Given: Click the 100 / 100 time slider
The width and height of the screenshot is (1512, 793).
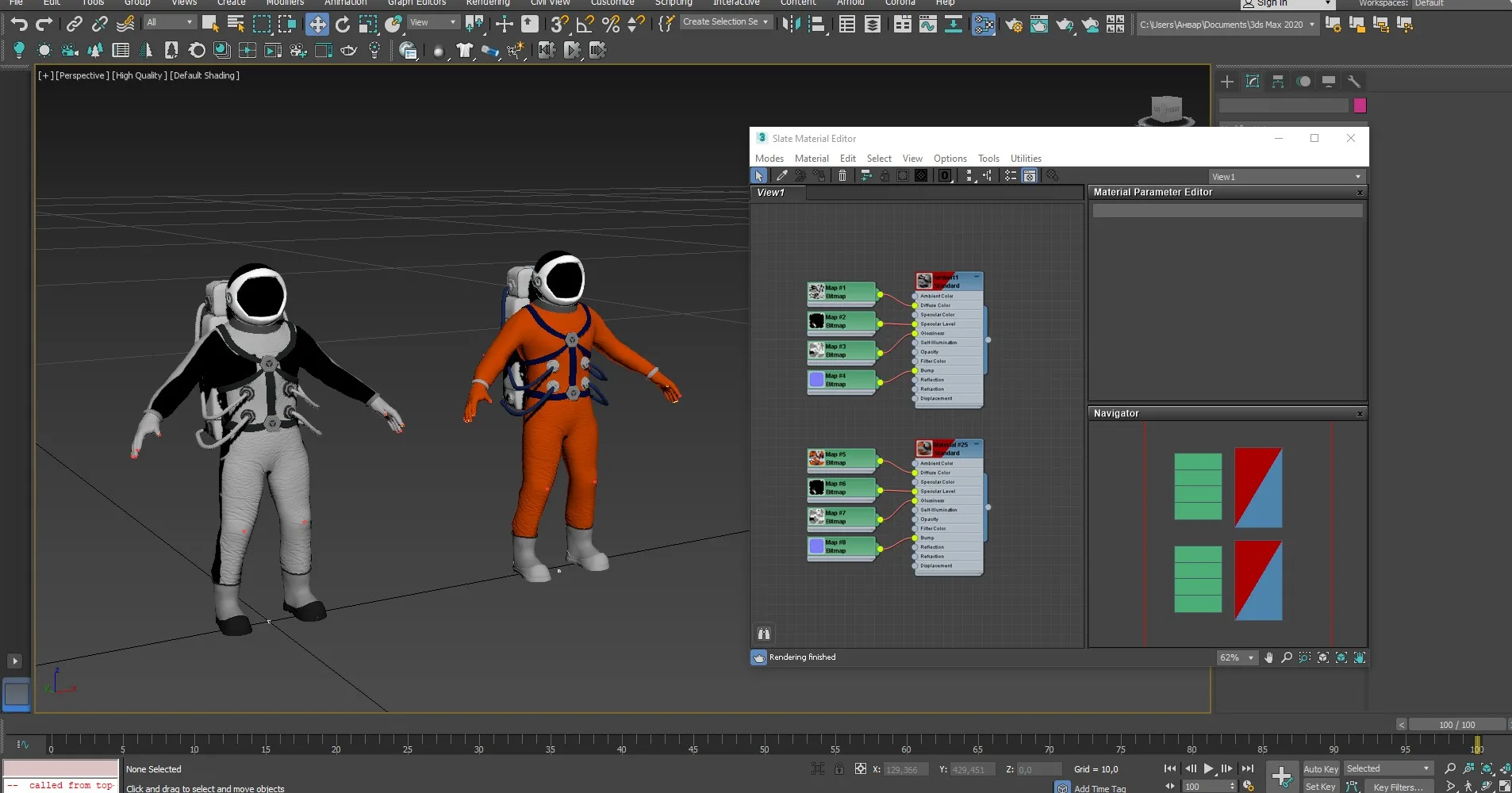Looking at the screenshot, I should [x=1457, y=724].
